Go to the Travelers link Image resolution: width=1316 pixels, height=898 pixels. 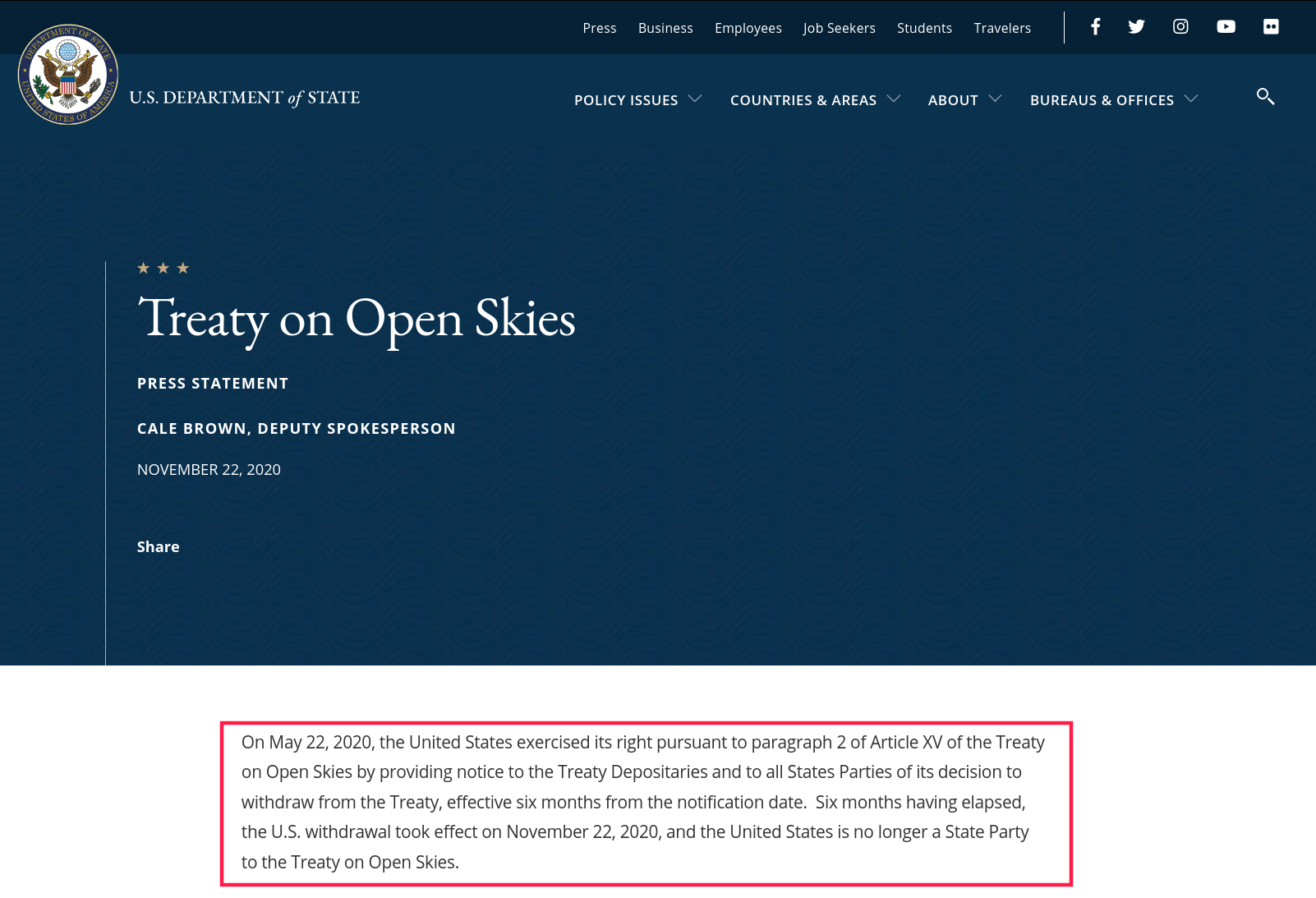click(1002, 28)
